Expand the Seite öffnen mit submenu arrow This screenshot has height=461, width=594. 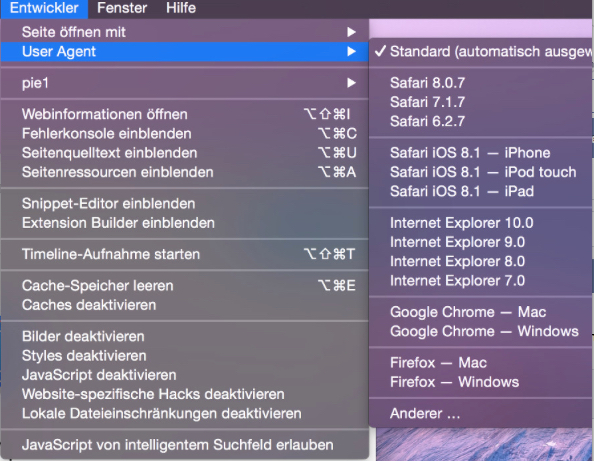tap(351, 32)
